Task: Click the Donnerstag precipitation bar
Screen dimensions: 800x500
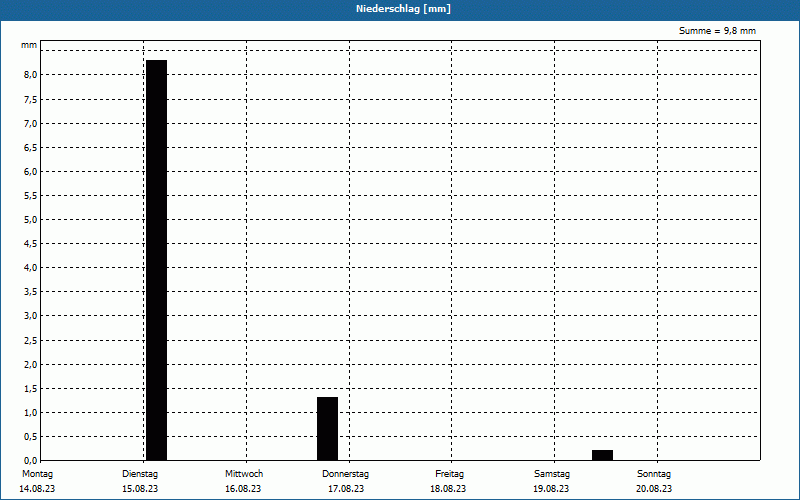Action: pos(328,429)
